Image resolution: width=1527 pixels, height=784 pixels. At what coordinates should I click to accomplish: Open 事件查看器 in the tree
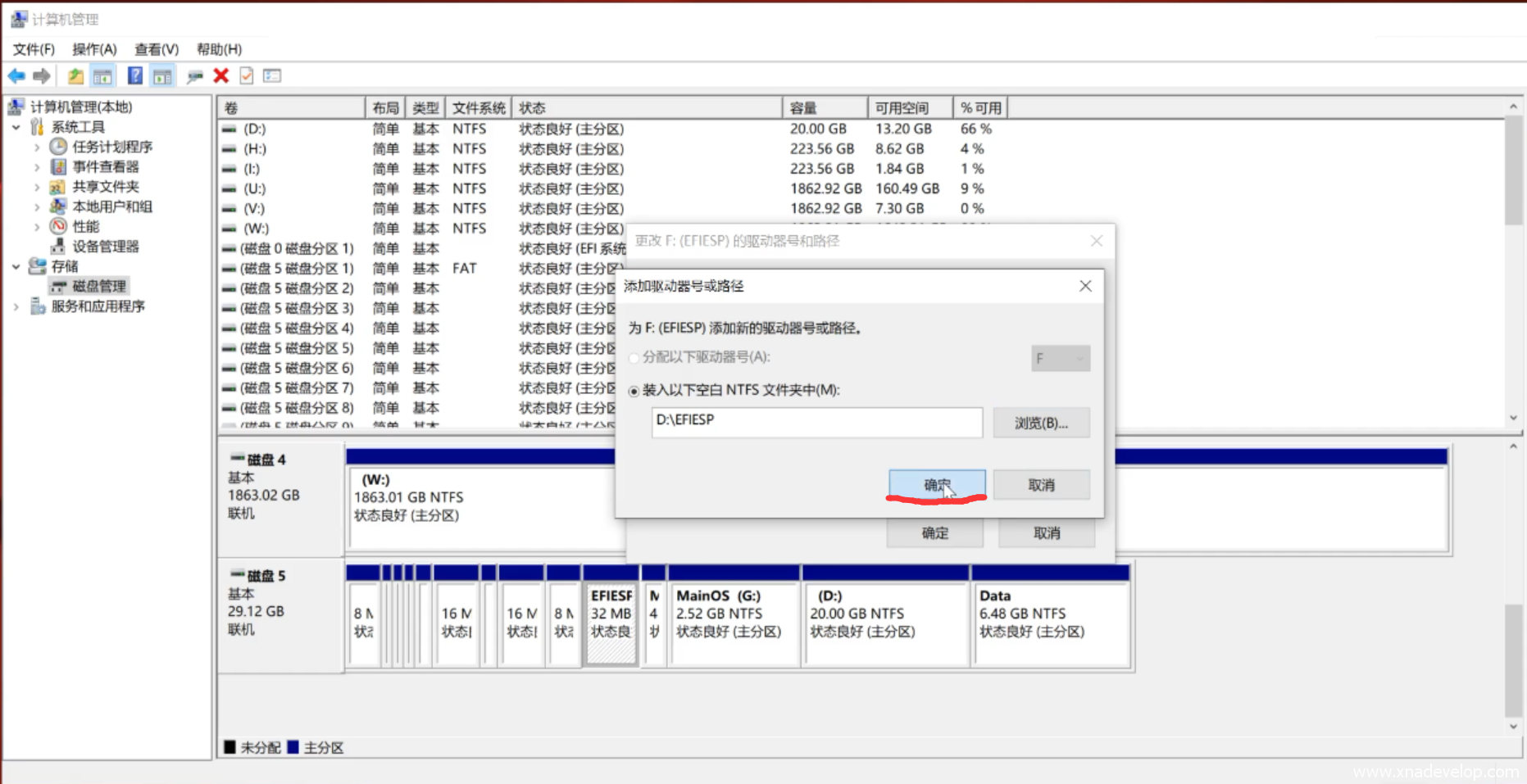tap(105, 167)
